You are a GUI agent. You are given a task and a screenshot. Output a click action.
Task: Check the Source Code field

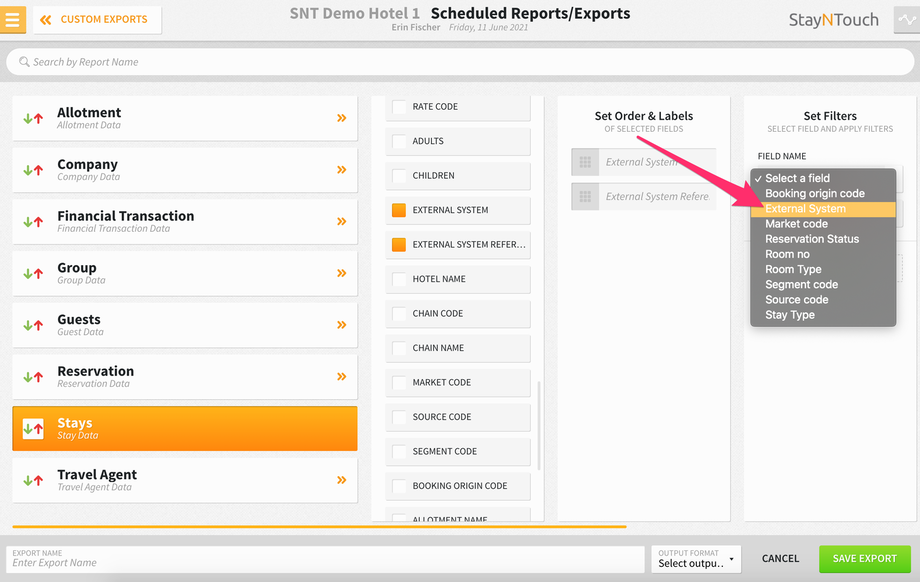[x=399, y=417]
